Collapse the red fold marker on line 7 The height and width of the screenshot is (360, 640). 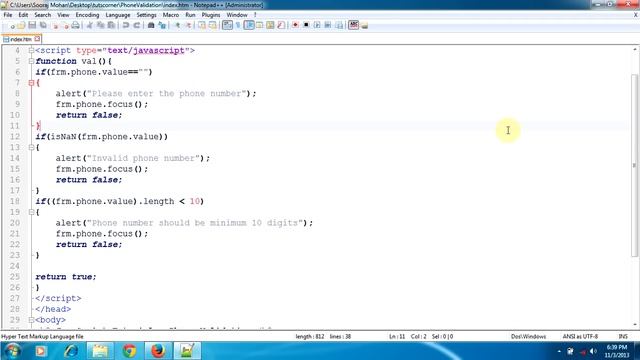coord(31,83)
